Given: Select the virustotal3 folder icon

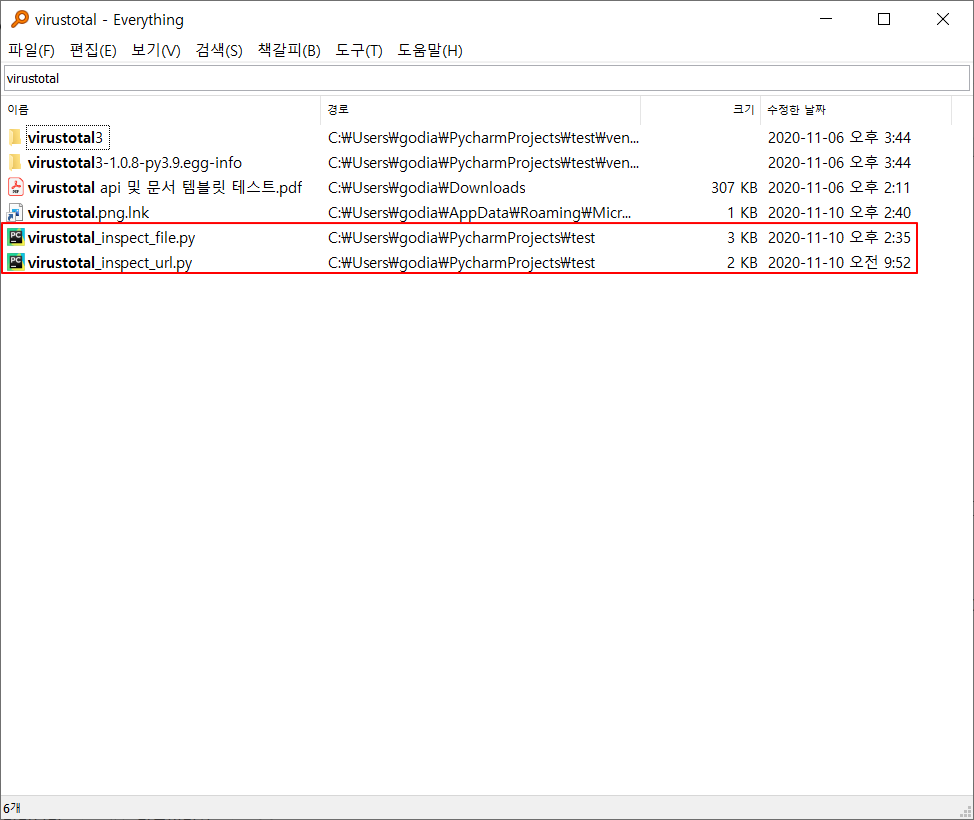Looking at the screenshot, I should click(x=16, y=137).
